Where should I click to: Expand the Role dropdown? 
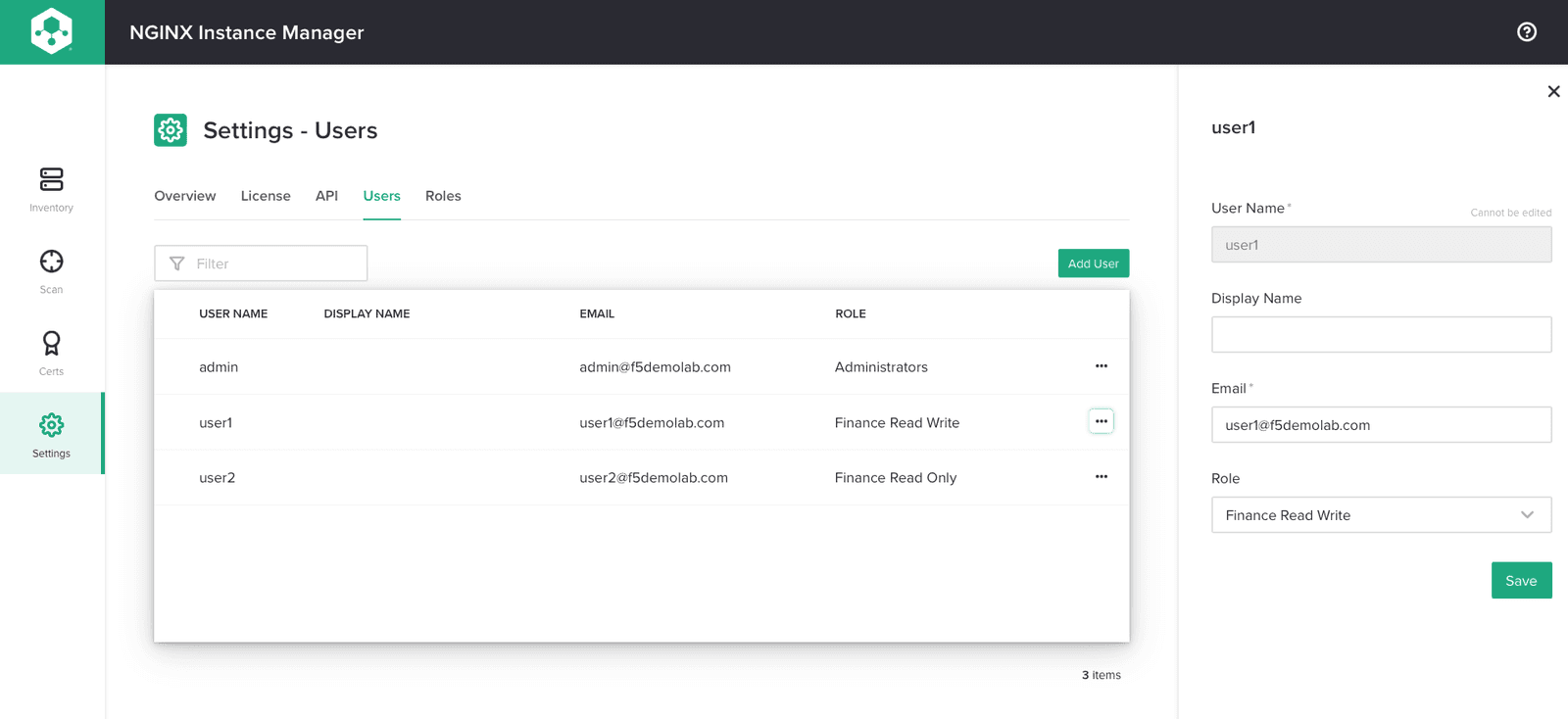pos(1380,515)
